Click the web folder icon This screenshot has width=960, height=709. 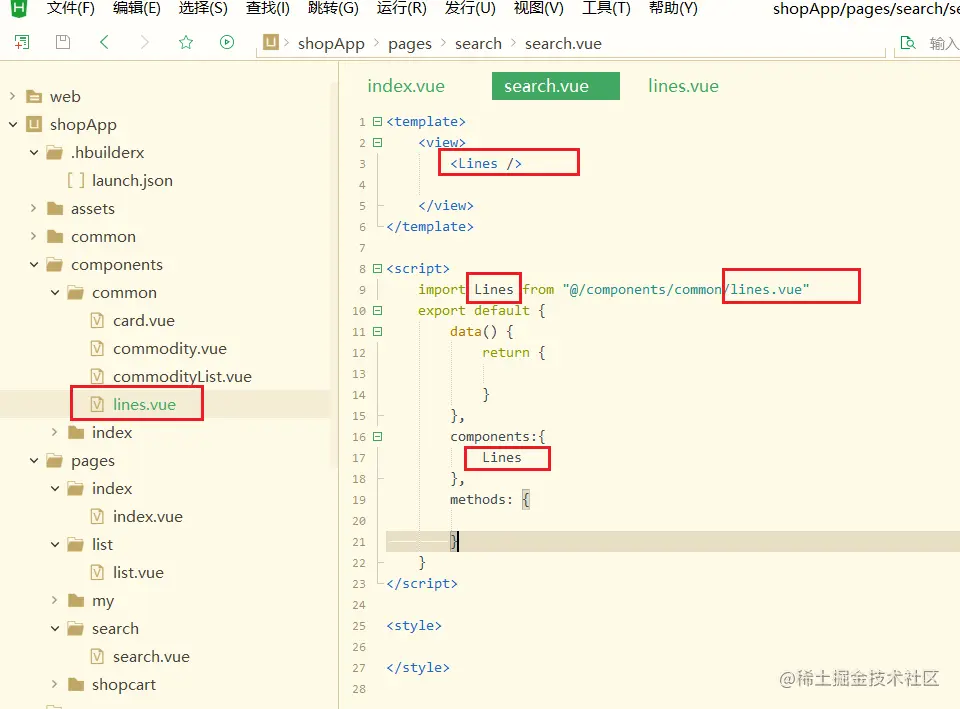pyautogui.click(x=34, y=97)
